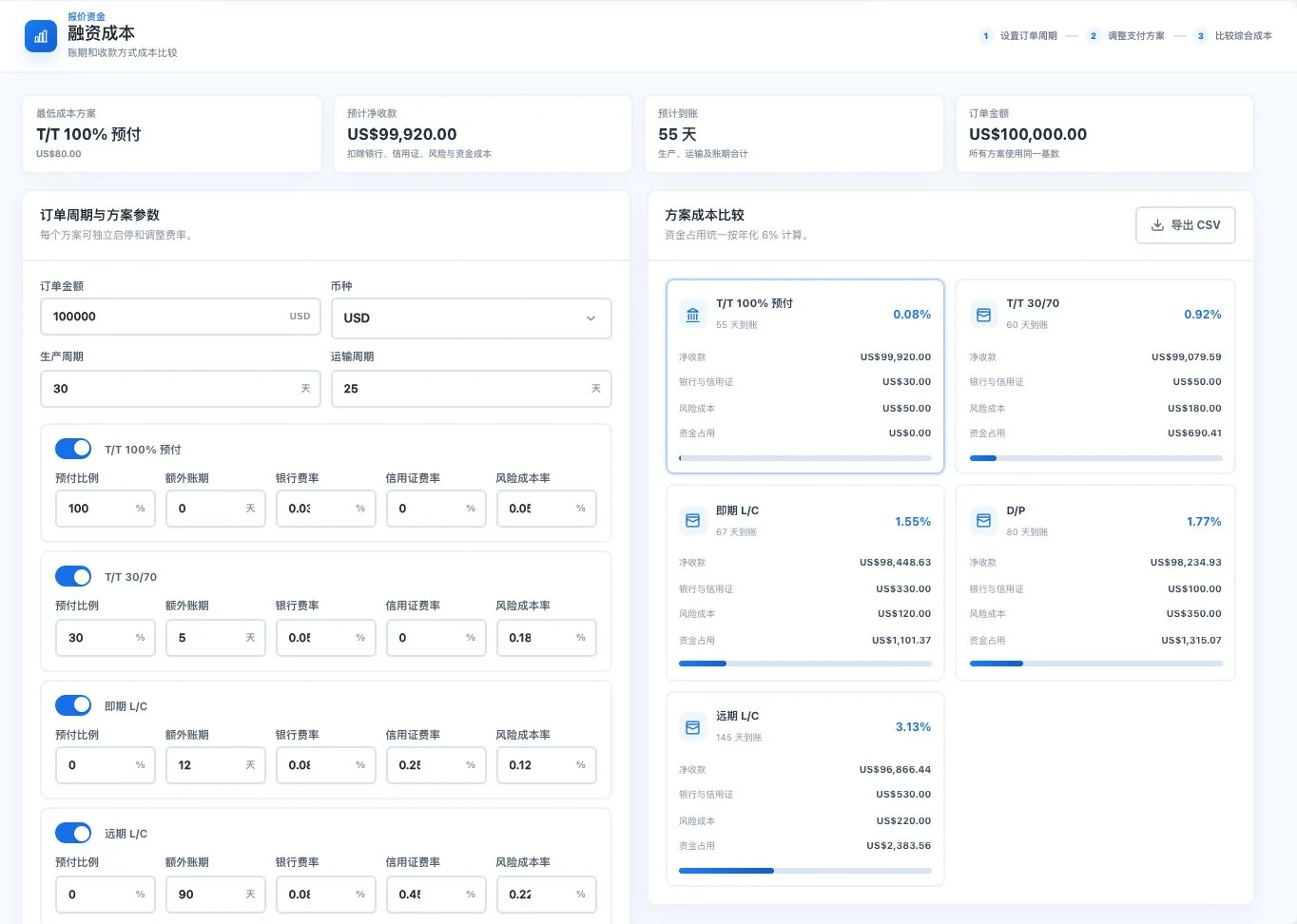Viewport: 1297px width, 924px height.
Task: Click 净收款 amount US$98,448.63
Action: [x=896, y=563]
